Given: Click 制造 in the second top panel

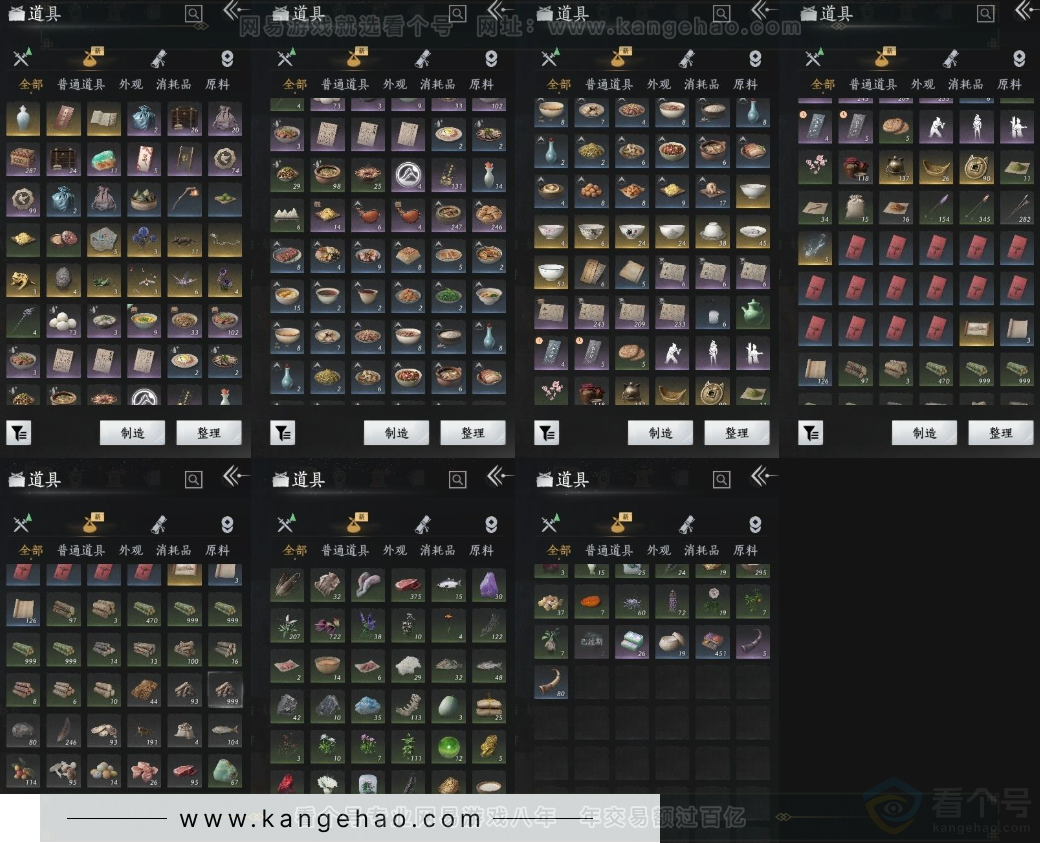Looking at the screenshot, I should (397, 433).
